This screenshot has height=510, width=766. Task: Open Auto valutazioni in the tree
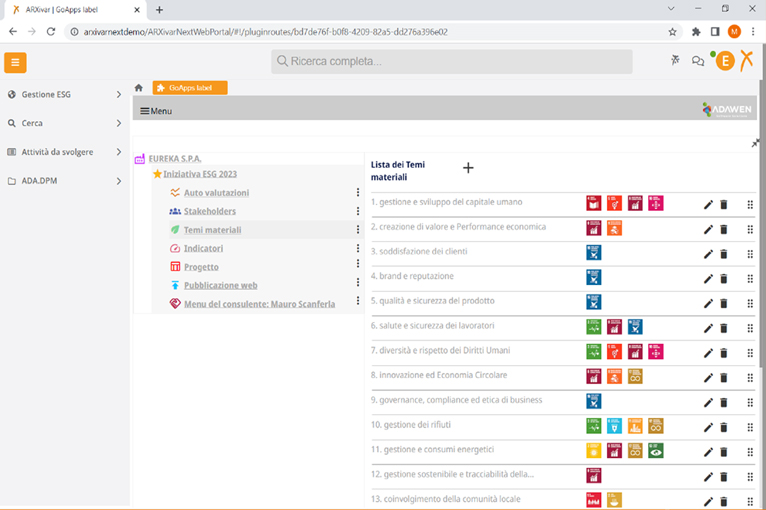216,193
